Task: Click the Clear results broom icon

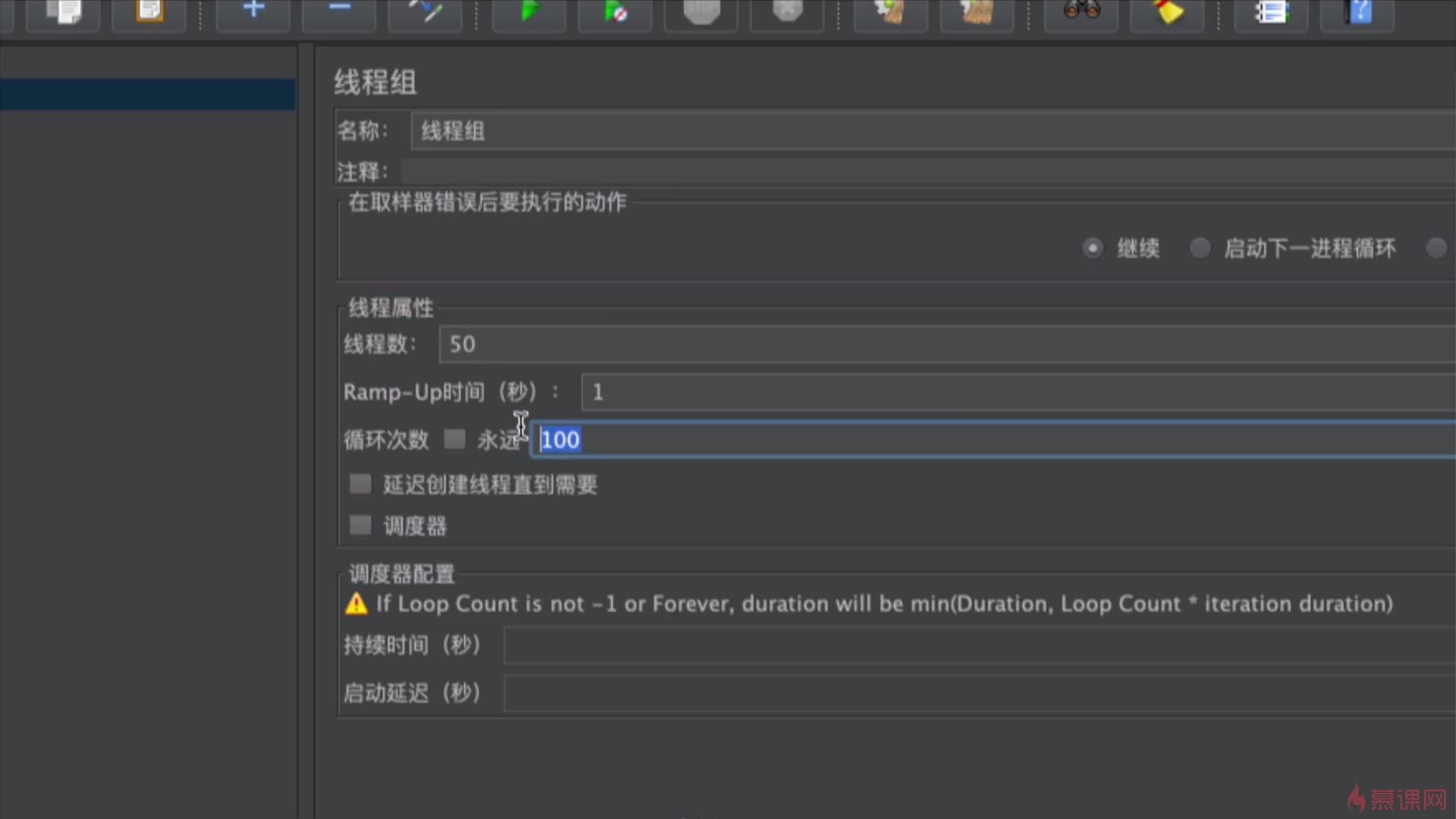Action: 891,12
